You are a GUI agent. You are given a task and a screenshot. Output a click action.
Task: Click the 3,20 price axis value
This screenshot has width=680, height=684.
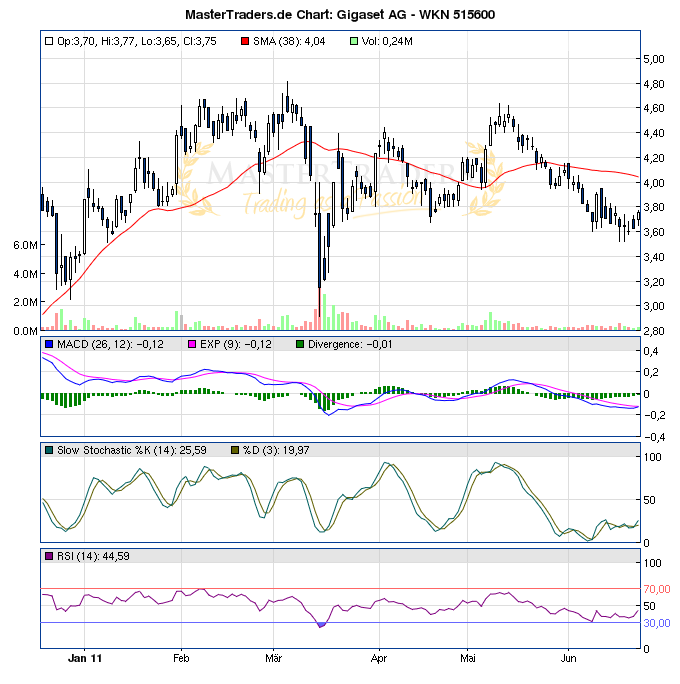654,282
